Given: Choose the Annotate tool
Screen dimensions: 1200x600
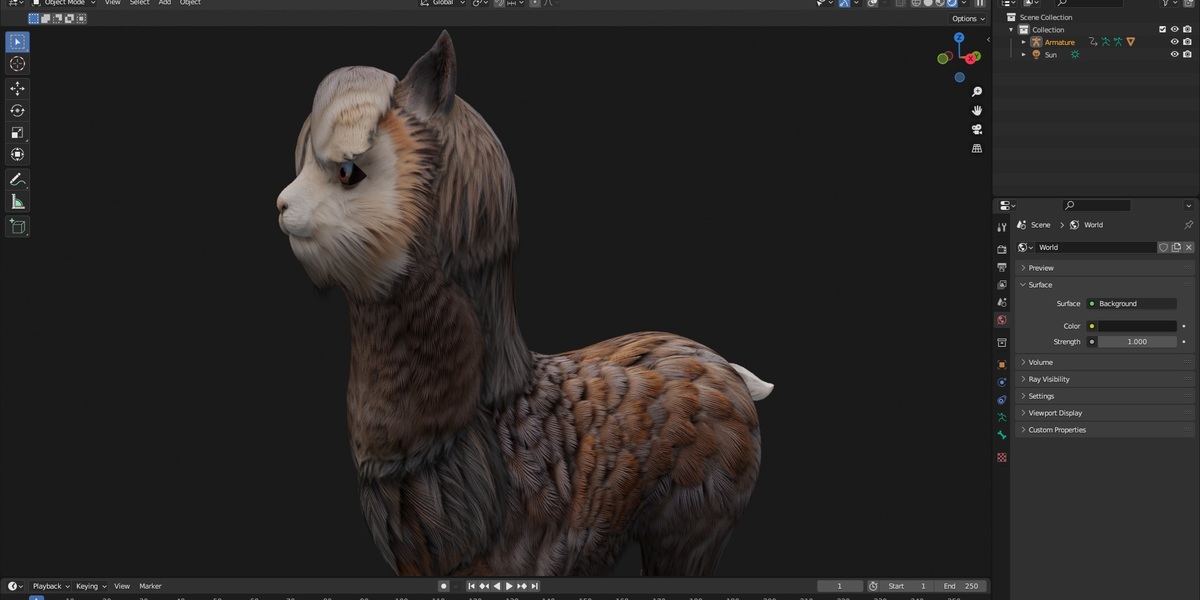Looking at the screenshot, I should tap(17, 180).
